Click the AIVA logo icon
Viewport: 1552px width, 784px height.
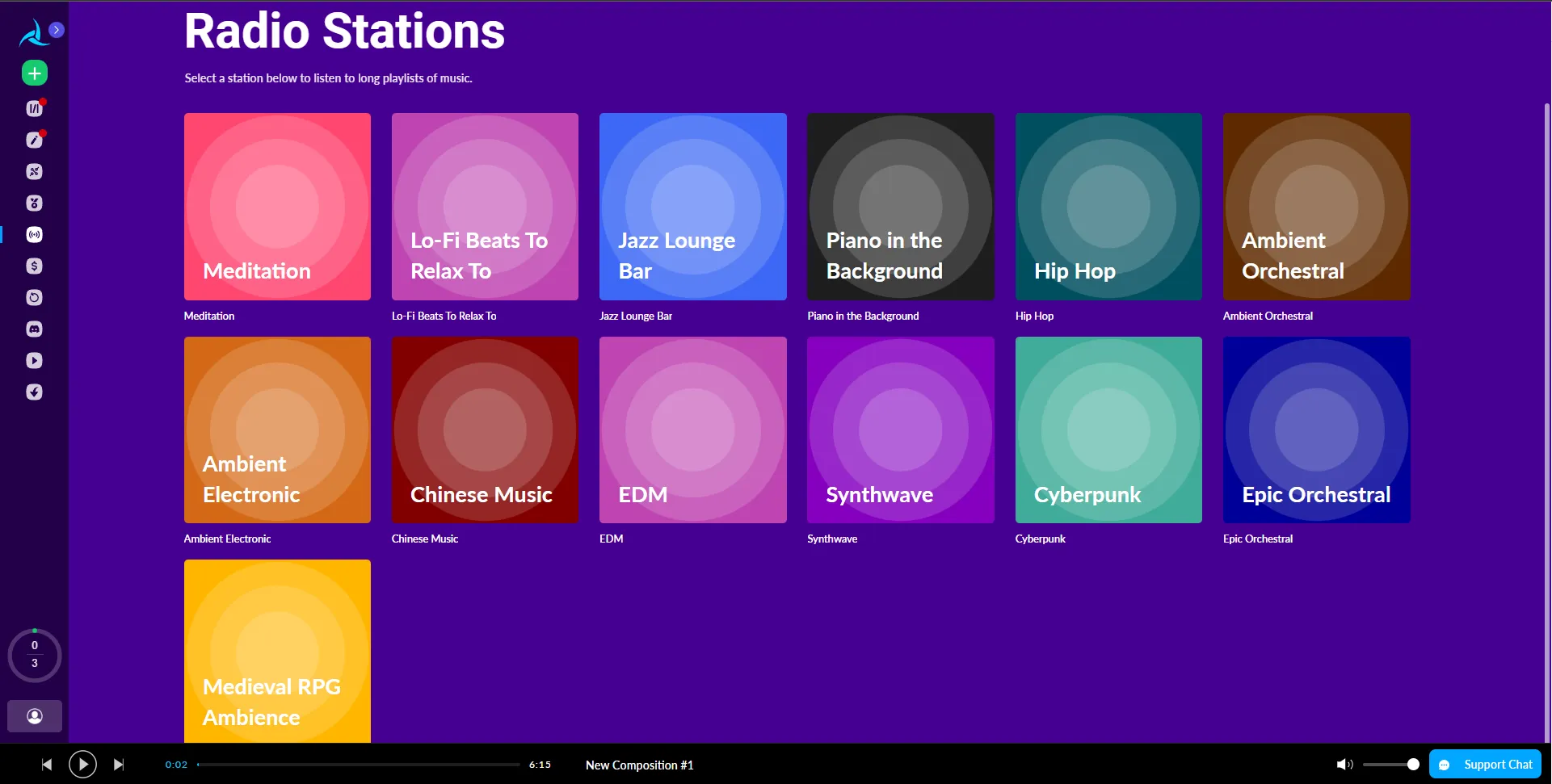pyautogui.click(x=33, y=34)
